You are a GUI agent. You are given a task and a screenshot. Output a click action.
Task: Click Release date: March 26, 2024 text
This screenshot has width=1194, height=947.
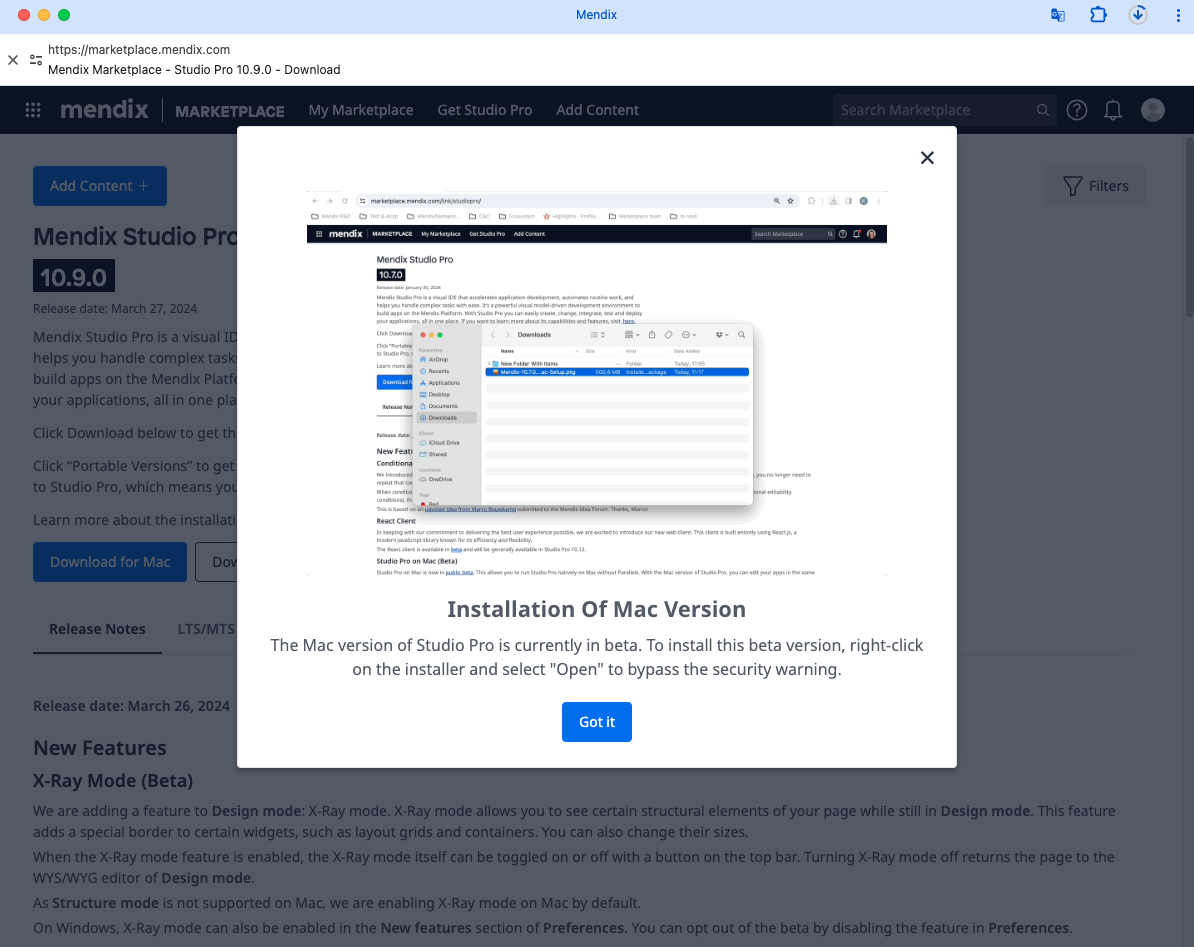132,706
